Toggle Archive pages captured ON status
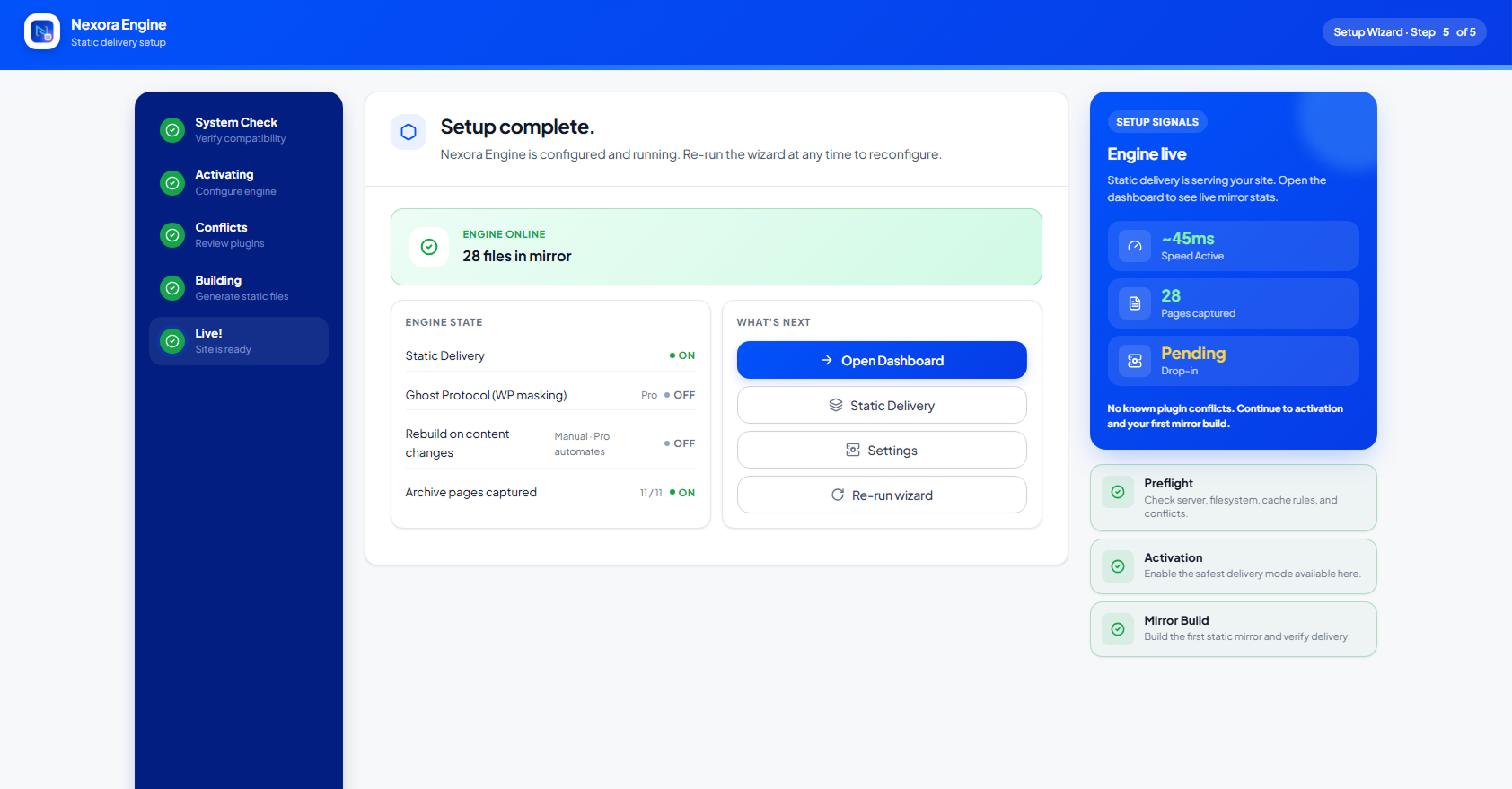Image resolution: width=1512 pixels, height=789 pixels. click(x=682, y=493)
